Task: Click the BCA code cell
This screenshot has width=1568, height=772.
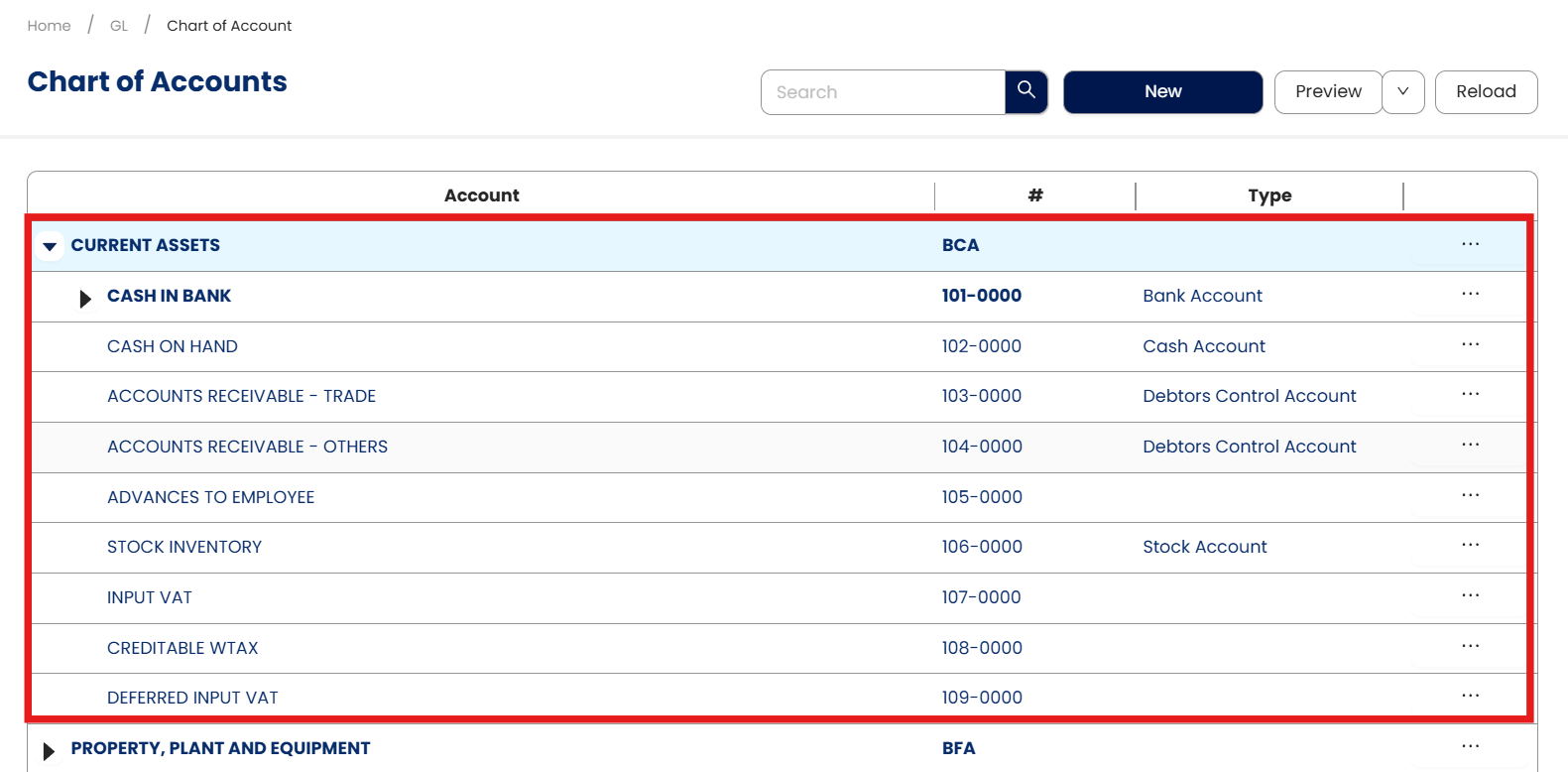Action: pyautogui.click(x=960, y=245)
